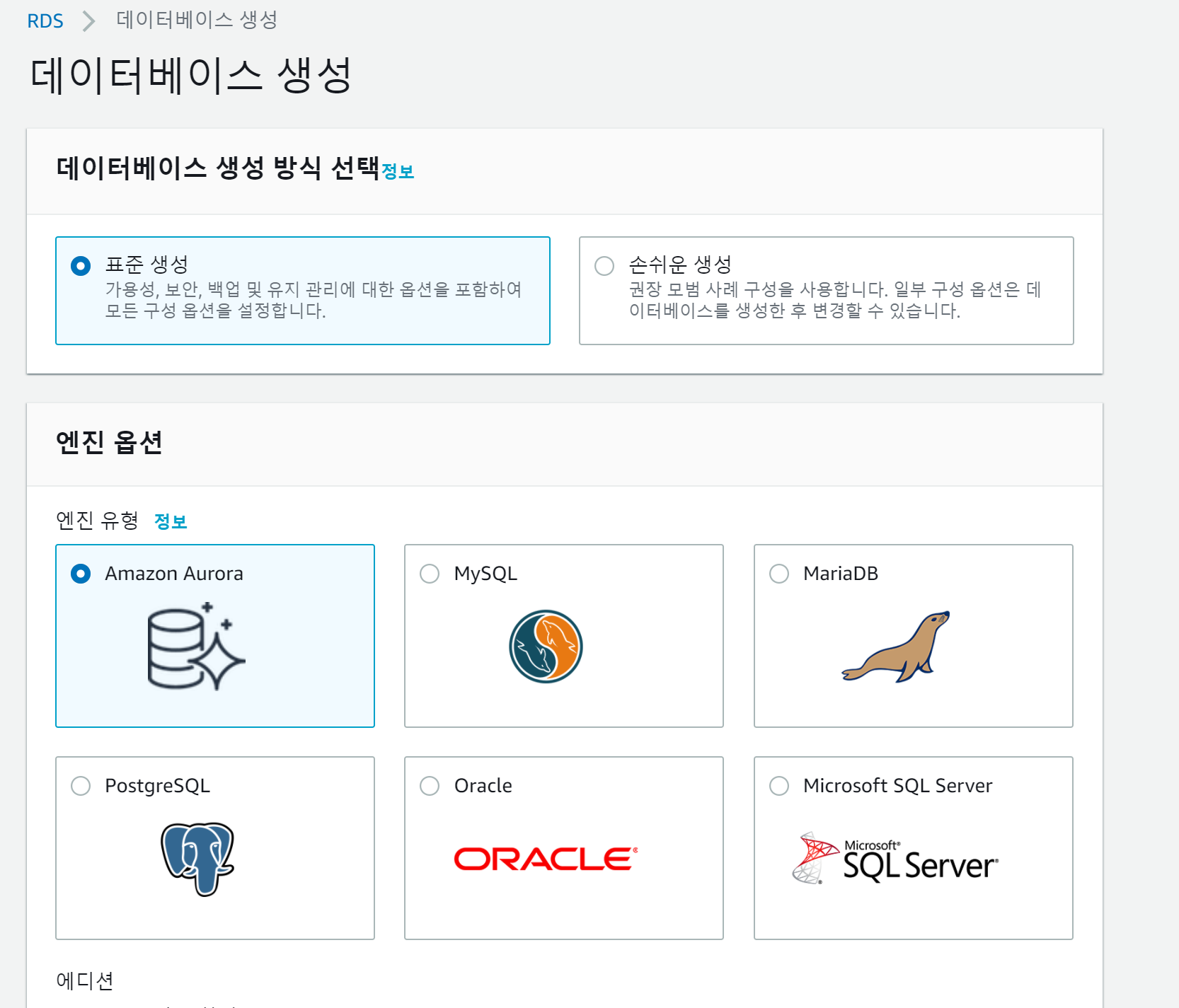Click the 엔진 옵션 section title

[x=109, y=442]
